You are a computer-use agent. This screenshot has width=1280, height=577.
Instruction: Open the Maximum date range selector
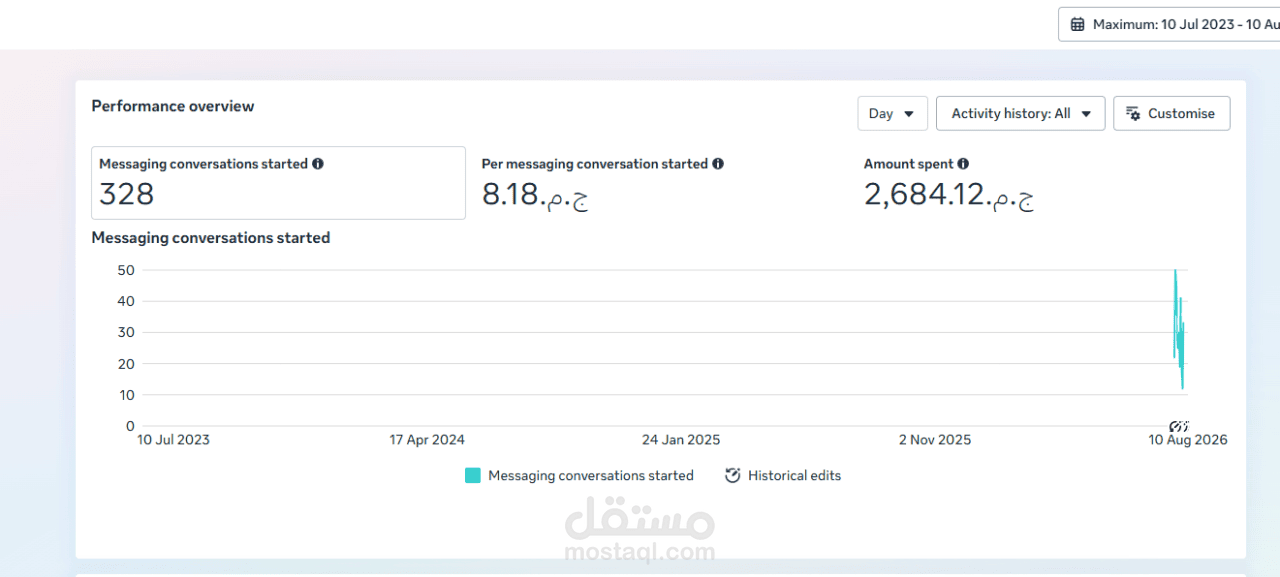(x=1169, y=24)
